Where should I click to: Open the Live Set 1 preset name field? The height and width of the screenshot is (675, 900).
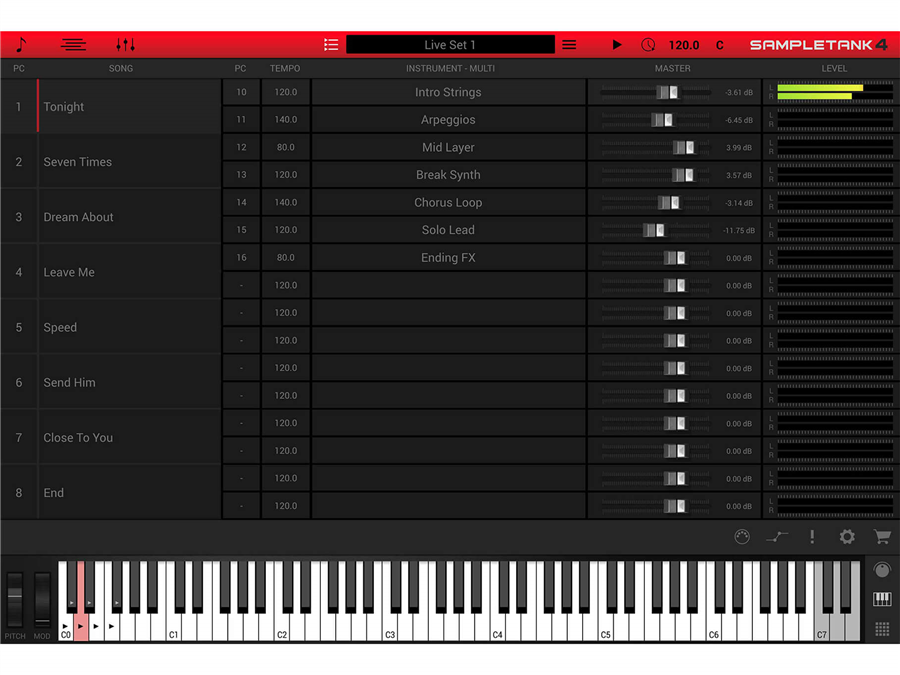coord(450,45)
